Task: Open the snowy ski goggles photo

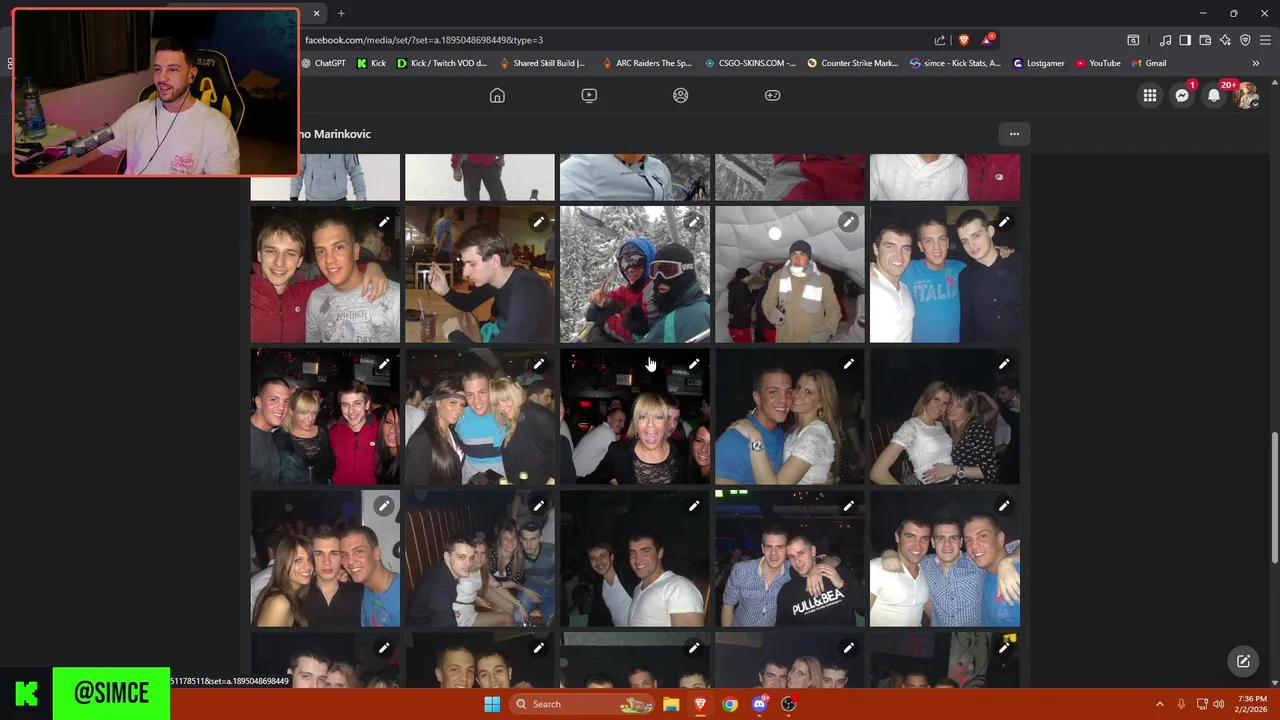Action: pyautogui.click(x=635, y=275)
